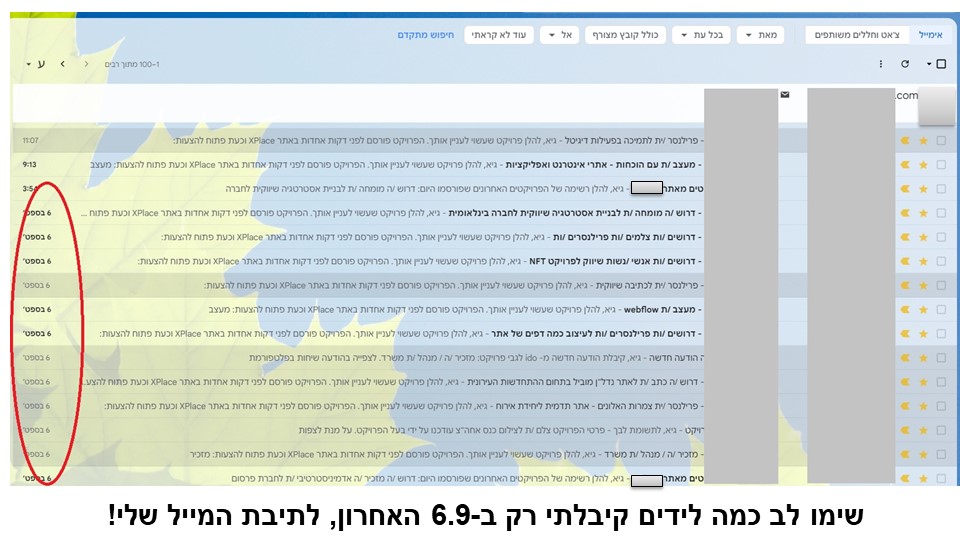
Task: Expand the 'אל' (To) filter dropdown
Action: [558, 35]
